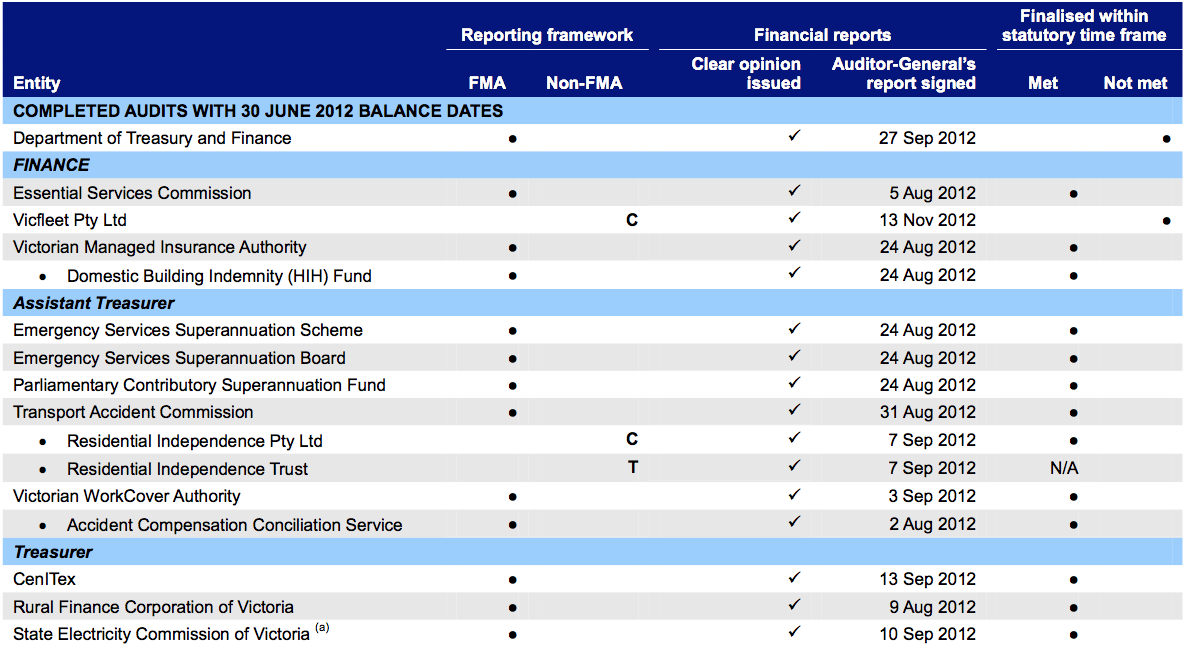
Task: Click the Not met dot for Department of Treasury
Action: coord(1167,139)
